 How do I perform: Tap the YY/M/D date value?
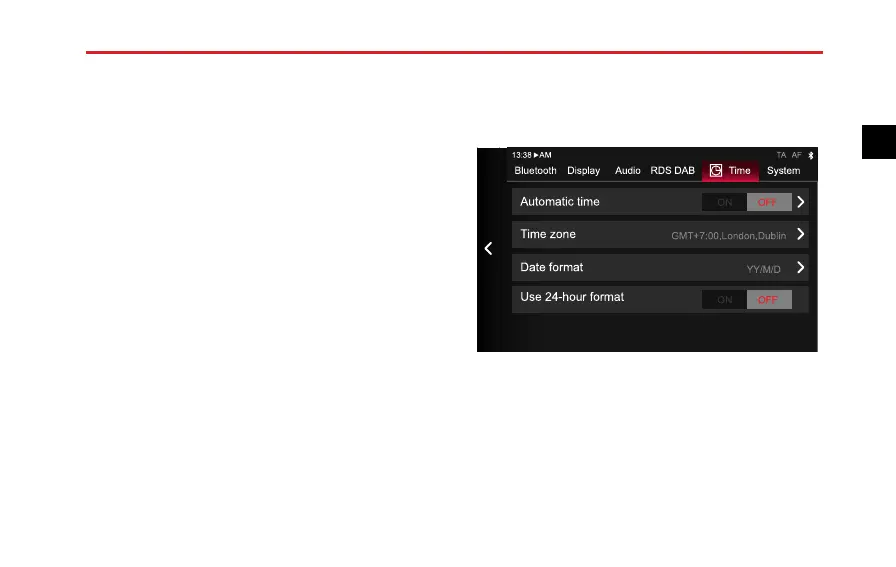point(763,269)
